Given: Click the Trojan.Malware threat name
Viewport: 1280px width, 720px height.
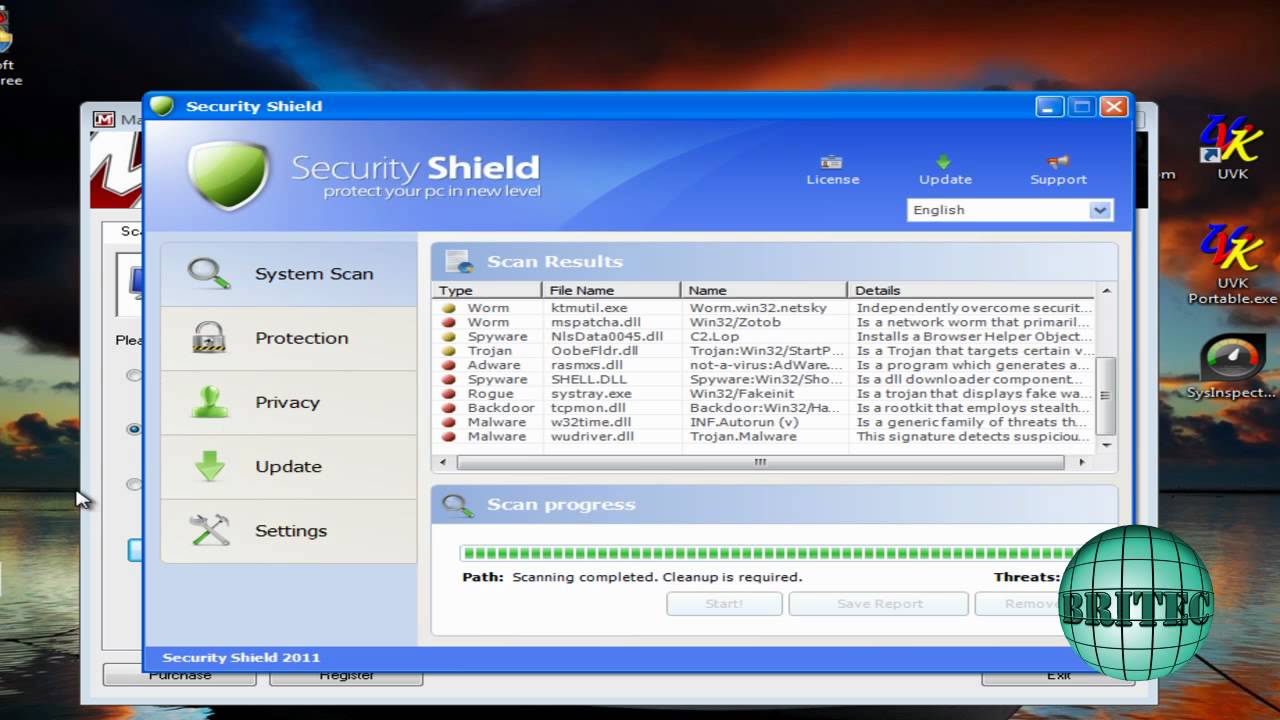Looking at the screenshot, I should 743,436.
